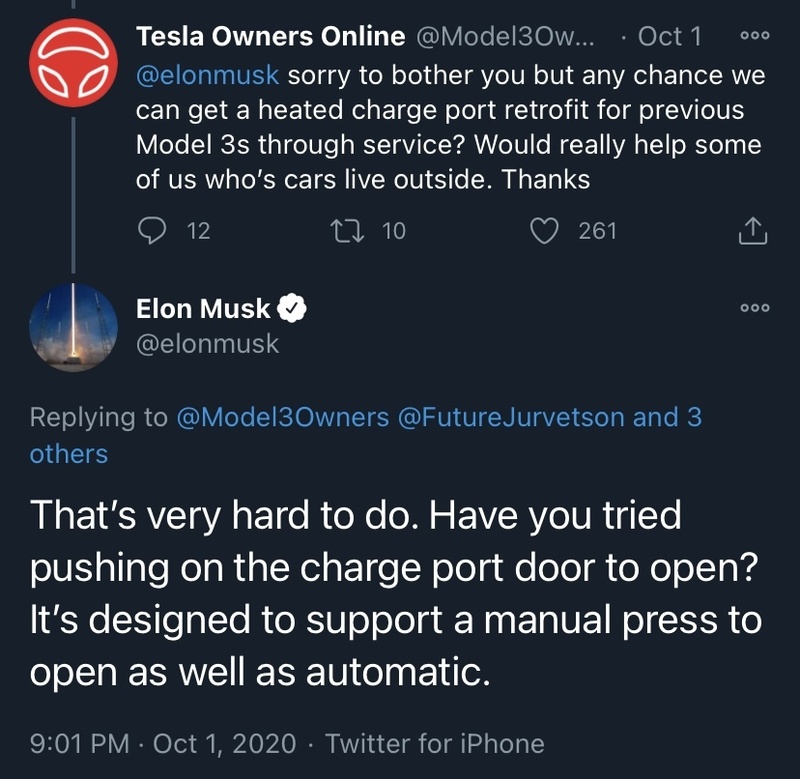Click the Elon Musk display name

203,310
